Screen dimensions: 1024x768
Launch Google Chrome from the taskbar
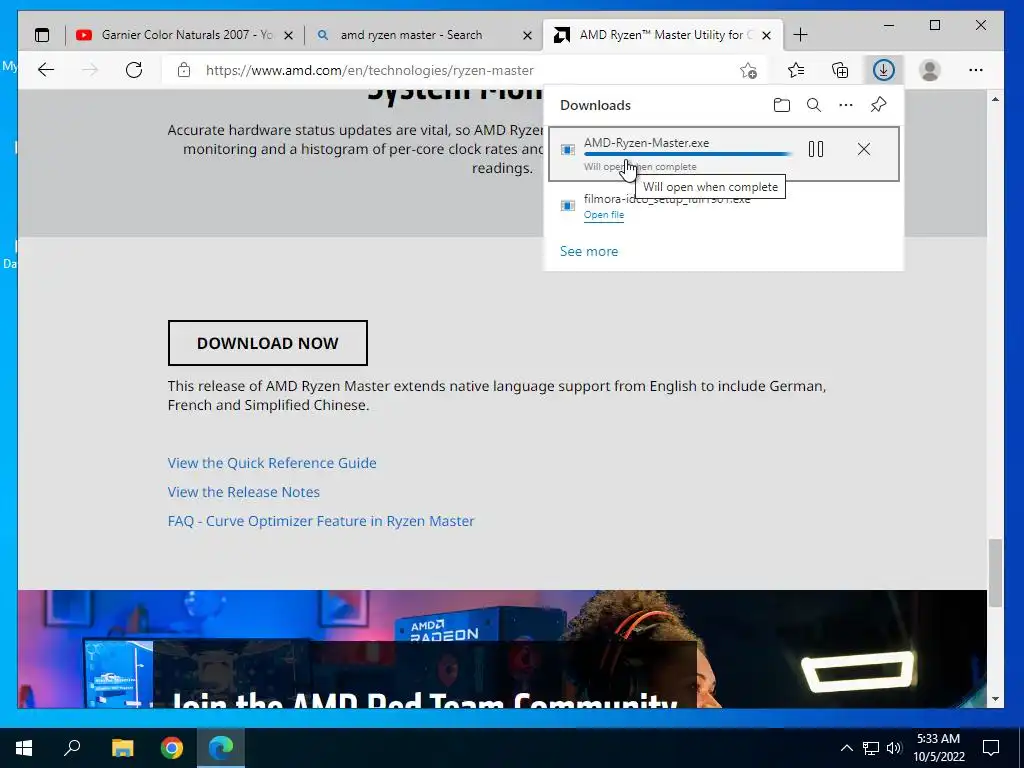[172, 748]
